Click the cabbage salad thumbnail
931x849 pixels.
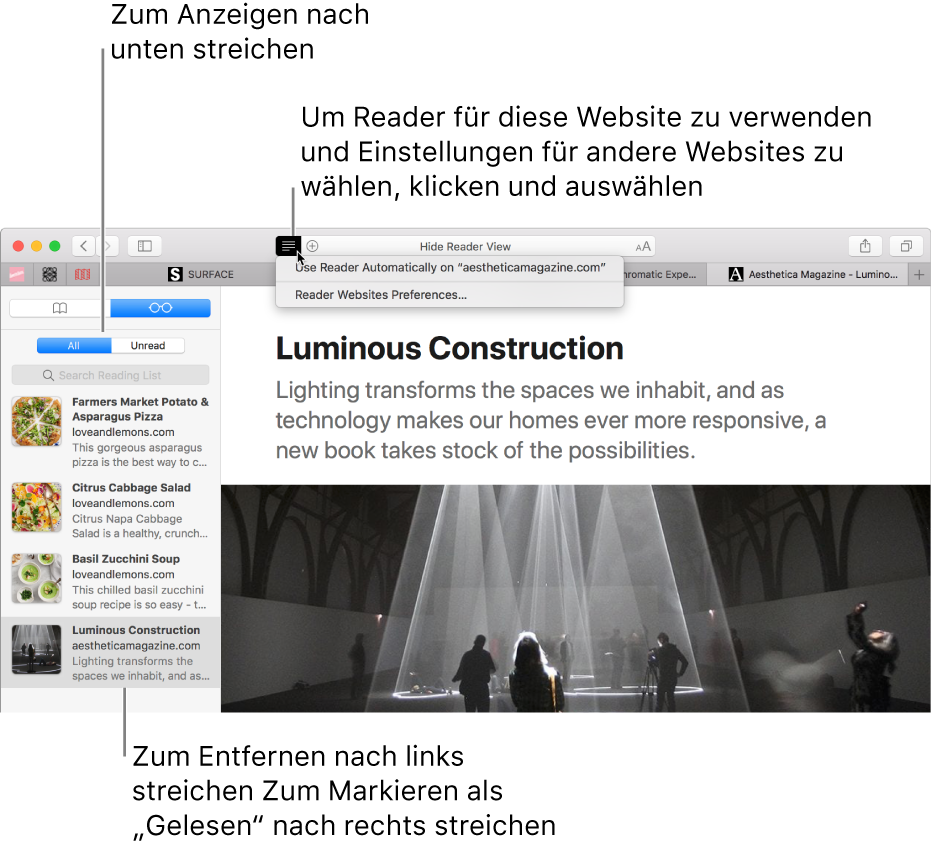click(37, 507)
